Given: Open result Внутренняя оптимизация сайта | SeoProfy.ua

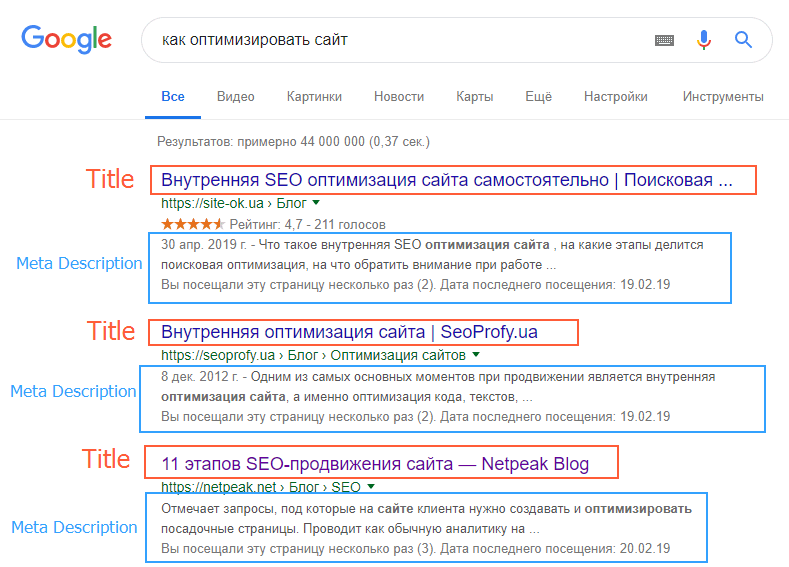Looking at the screenshot, I should [x=349, y=332].
